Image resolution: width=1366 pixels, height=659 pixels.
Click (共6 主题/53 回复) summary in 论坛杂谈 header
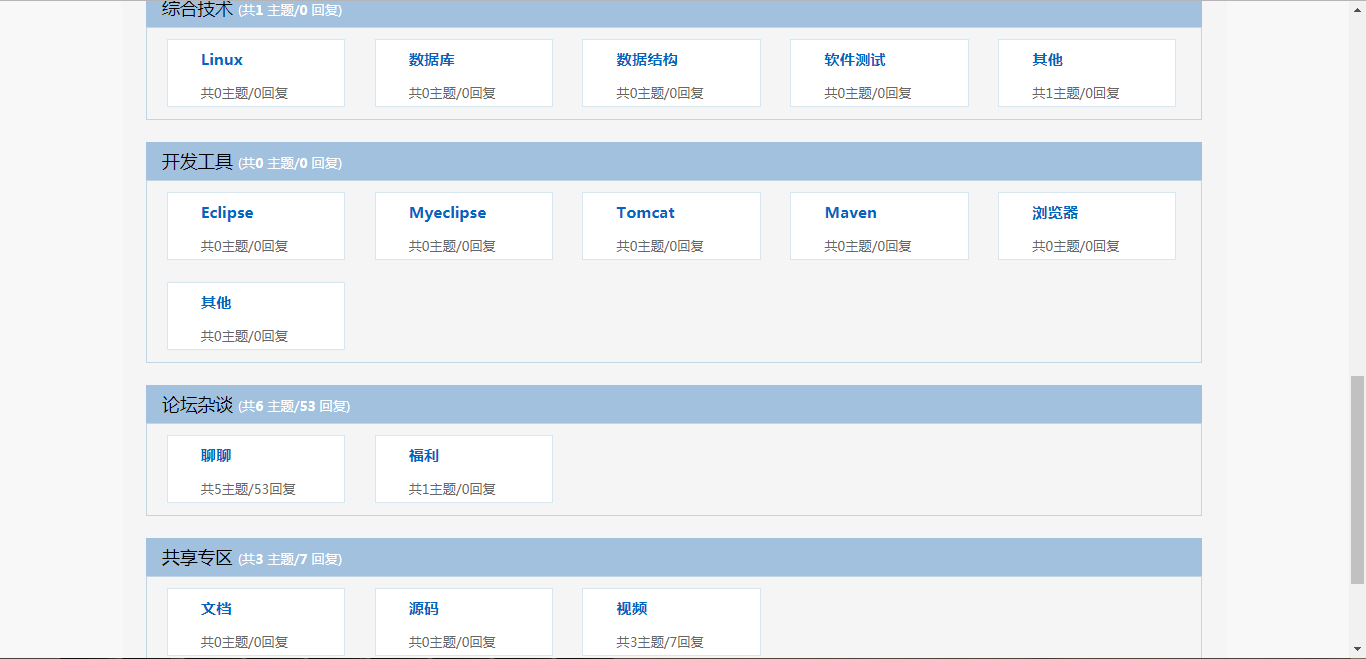pos(294,406)
